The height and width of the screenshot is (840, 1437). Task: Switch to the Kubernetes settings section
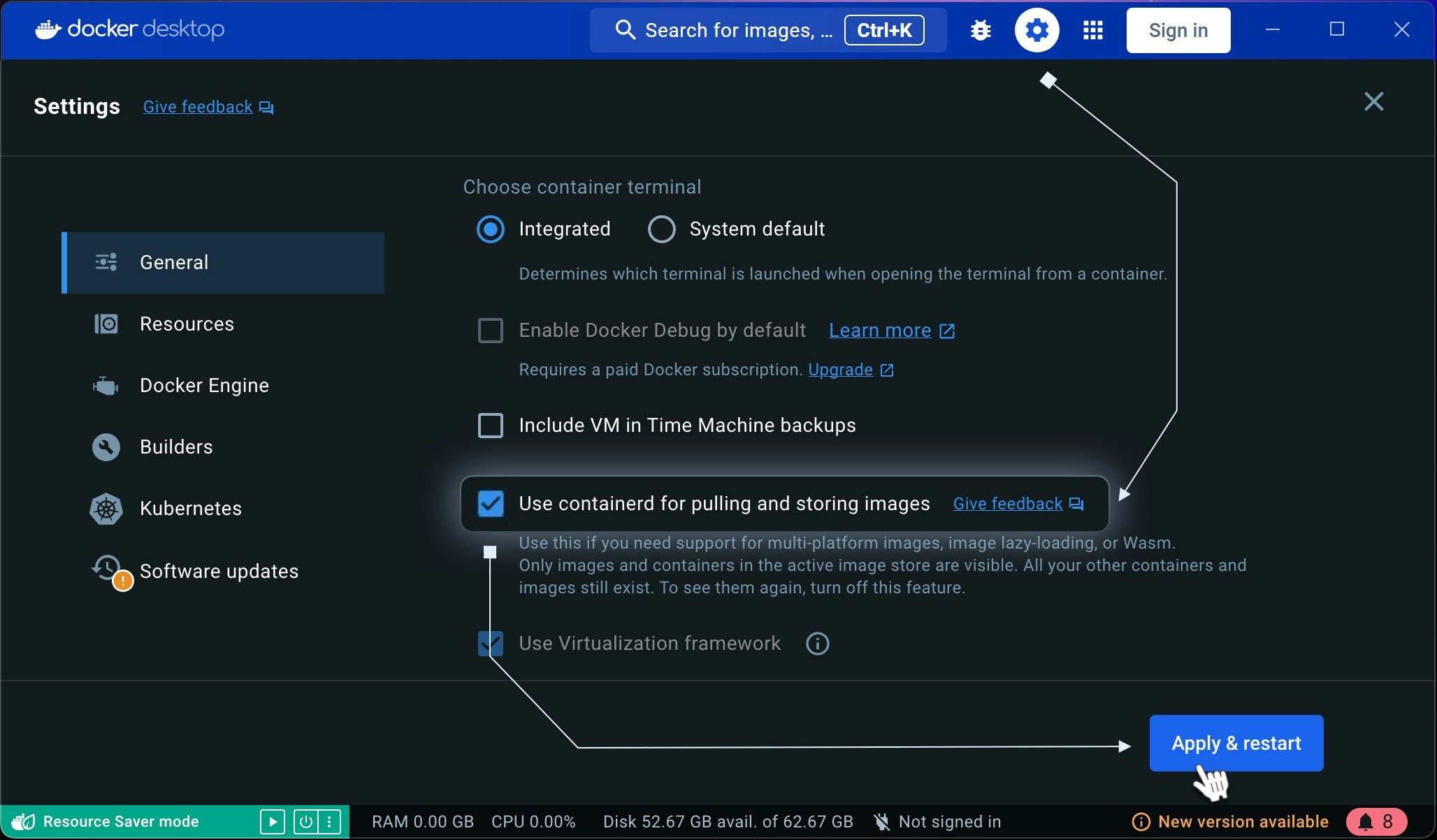[x=190, y=509]
